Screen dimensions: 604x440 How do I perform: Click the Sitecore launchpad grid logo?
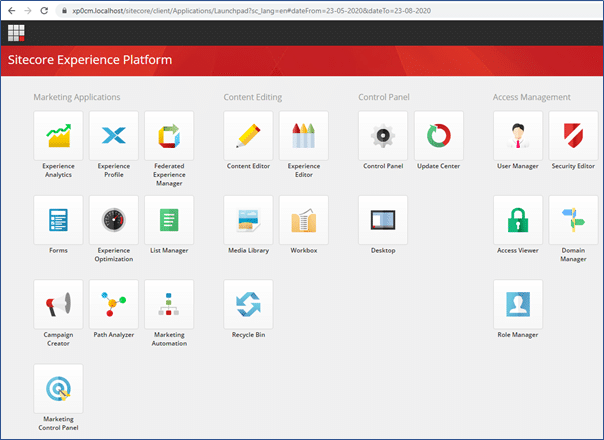pyautogui.click(x=16, y=33)
